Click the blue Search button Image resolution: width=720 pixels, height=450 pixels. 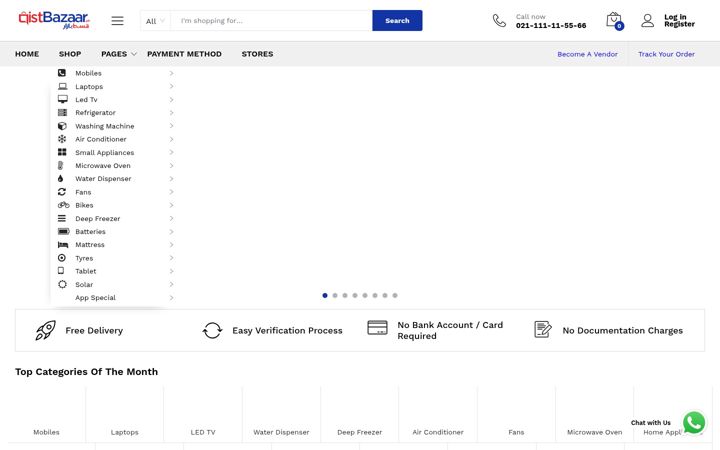[x=397, y=21]
